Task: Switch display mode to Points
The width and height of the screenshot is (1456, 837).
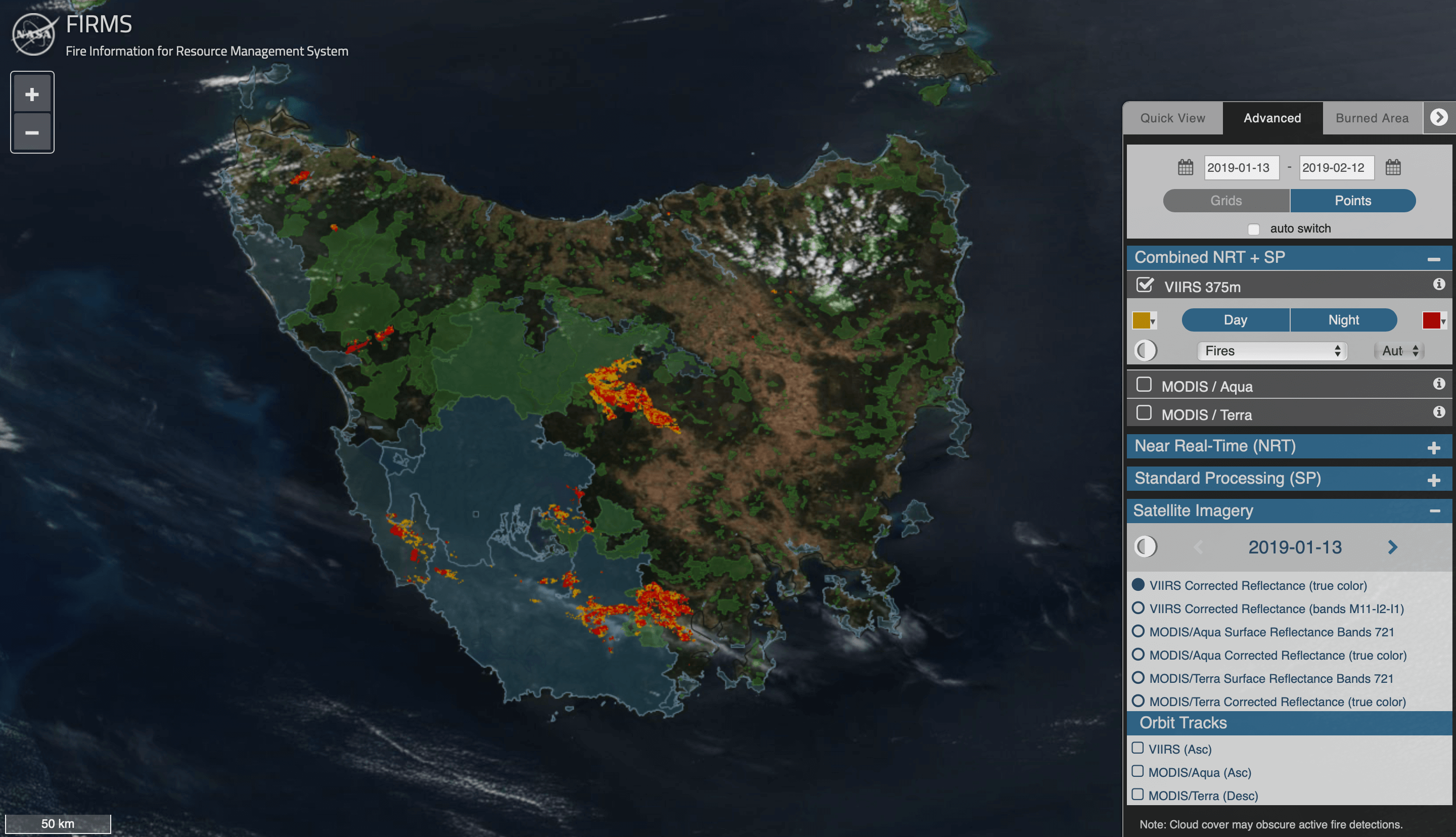Action: click(1352, 201)
